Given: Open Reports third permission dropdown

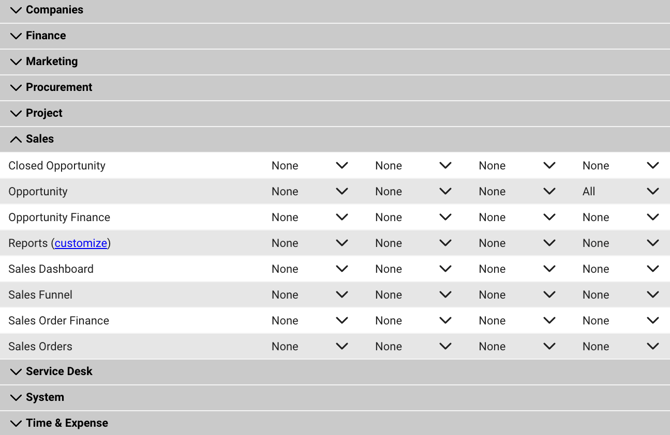Looking at the screenshot, I should (x=517, y=243).
